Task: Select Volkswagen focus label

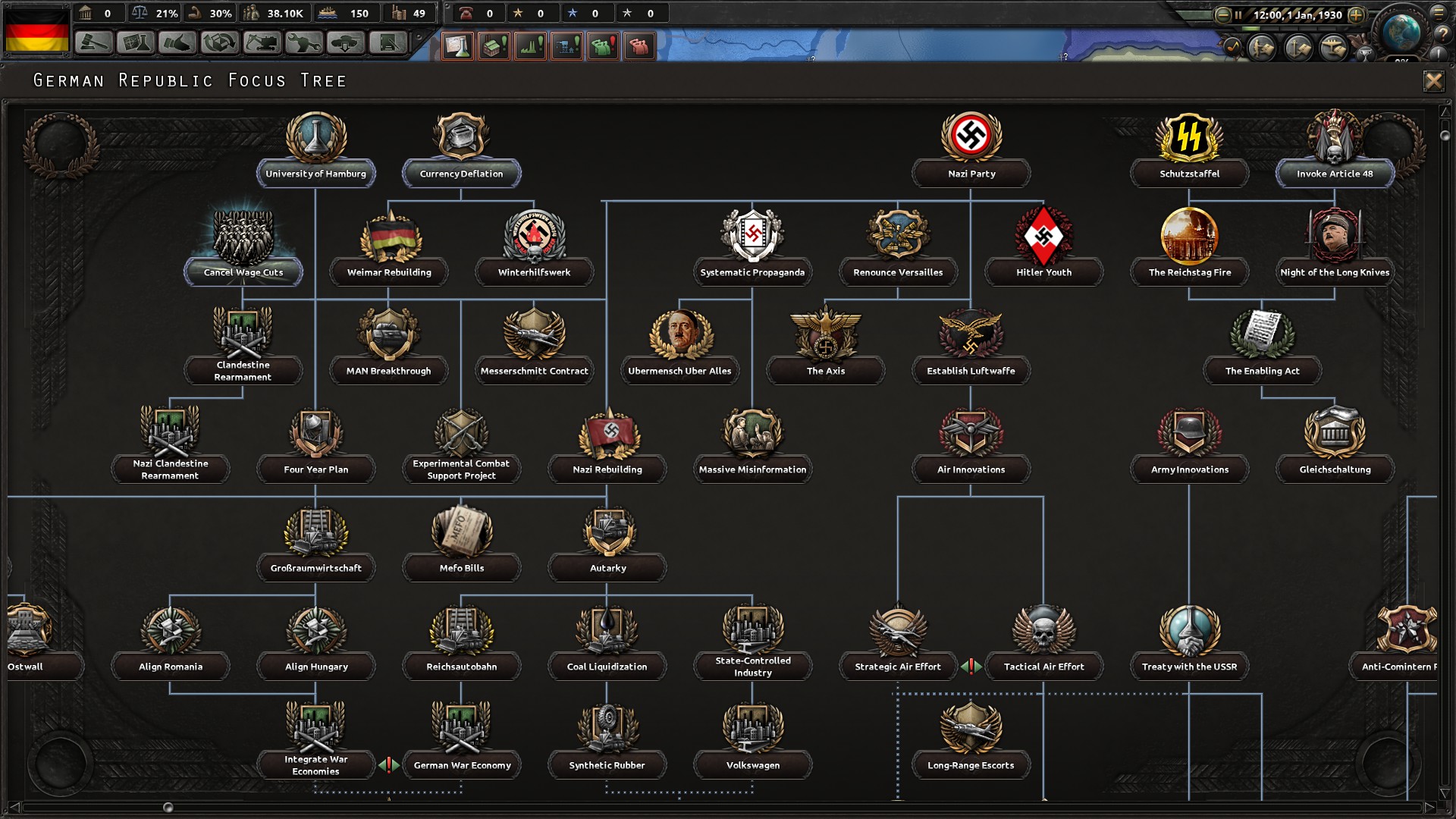Action: pyautogui.click(x=752, y=765)
